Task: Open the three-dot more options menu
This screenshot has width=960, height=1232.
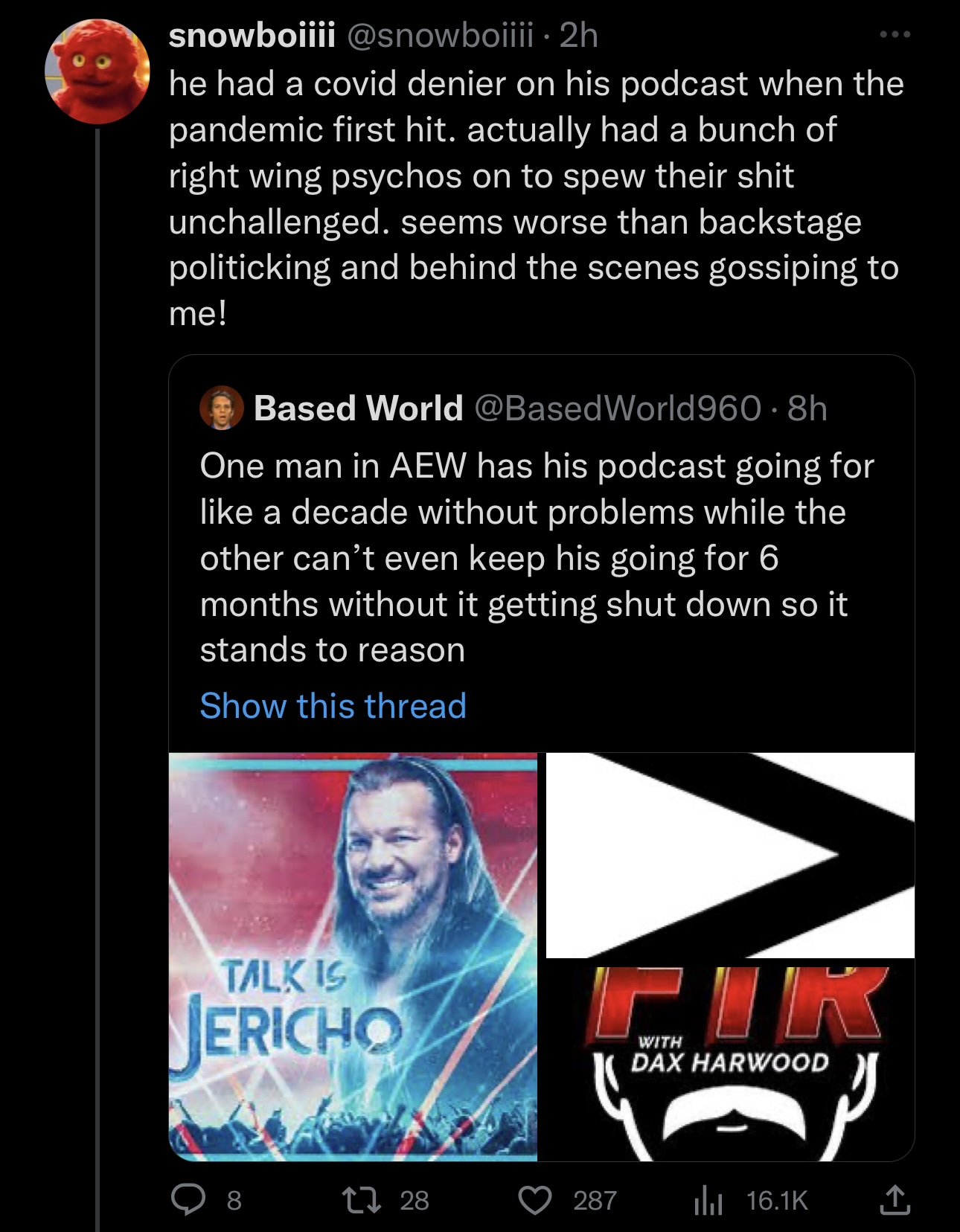Action: tap(894, 35)
